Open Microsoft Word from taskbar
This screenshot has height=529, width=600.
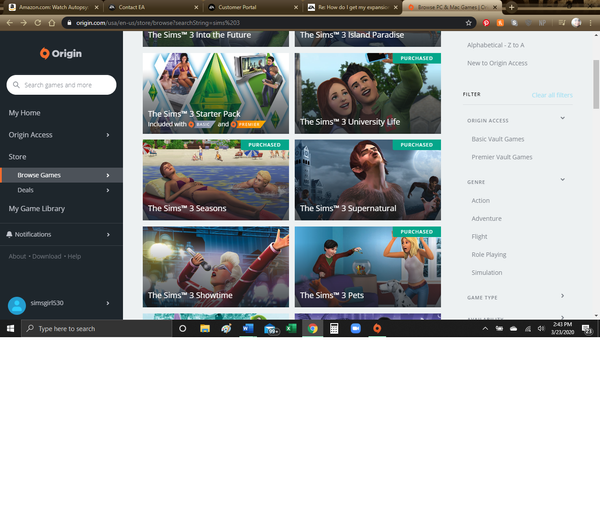[x=248, y=328]
